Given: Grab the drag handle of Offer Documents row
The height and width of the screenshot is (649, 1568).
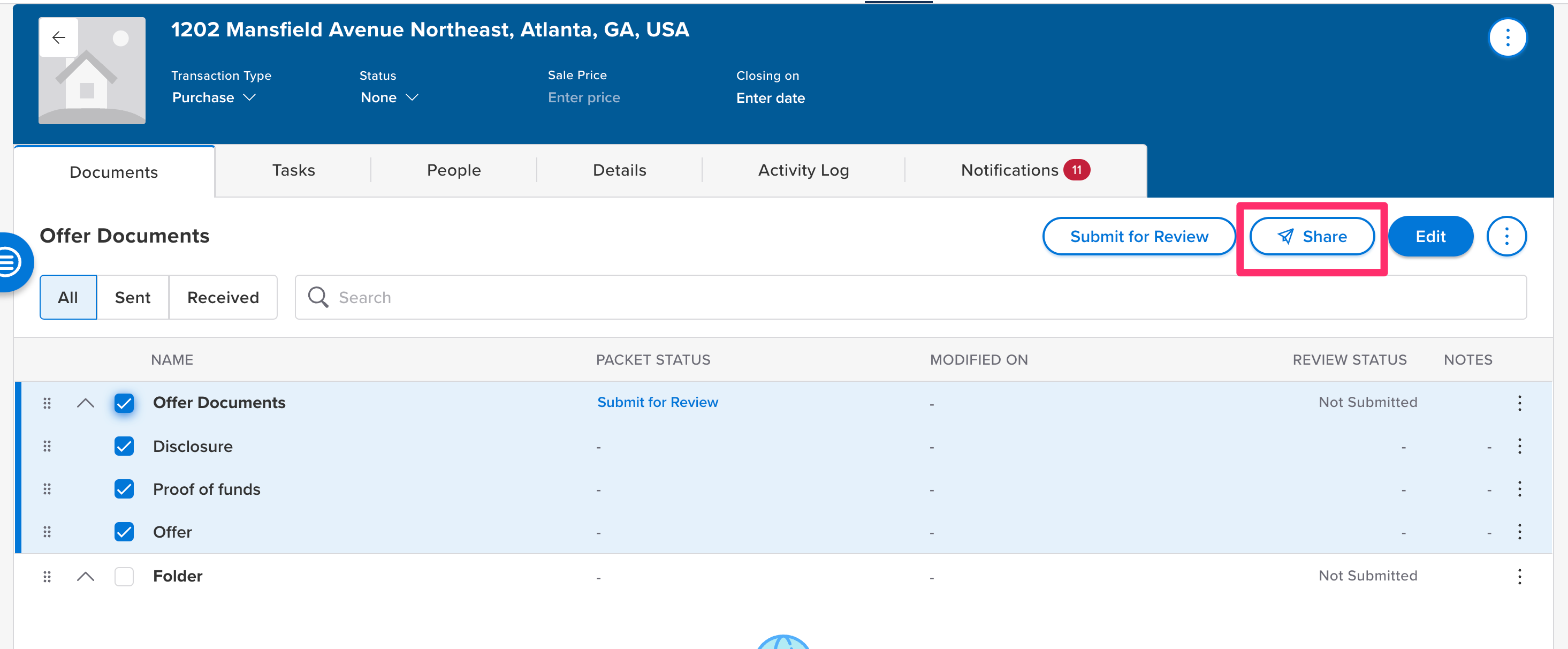Looking at the screenshot, I should (x=47, y=403).
